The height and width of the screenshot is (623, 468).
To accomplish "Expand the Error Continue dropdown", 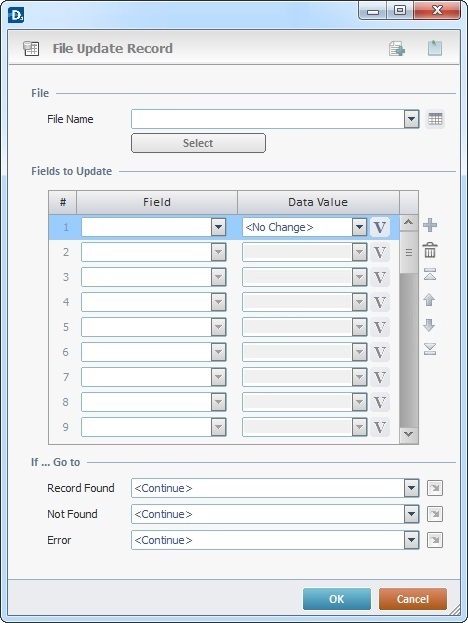I will coord(412,540).
